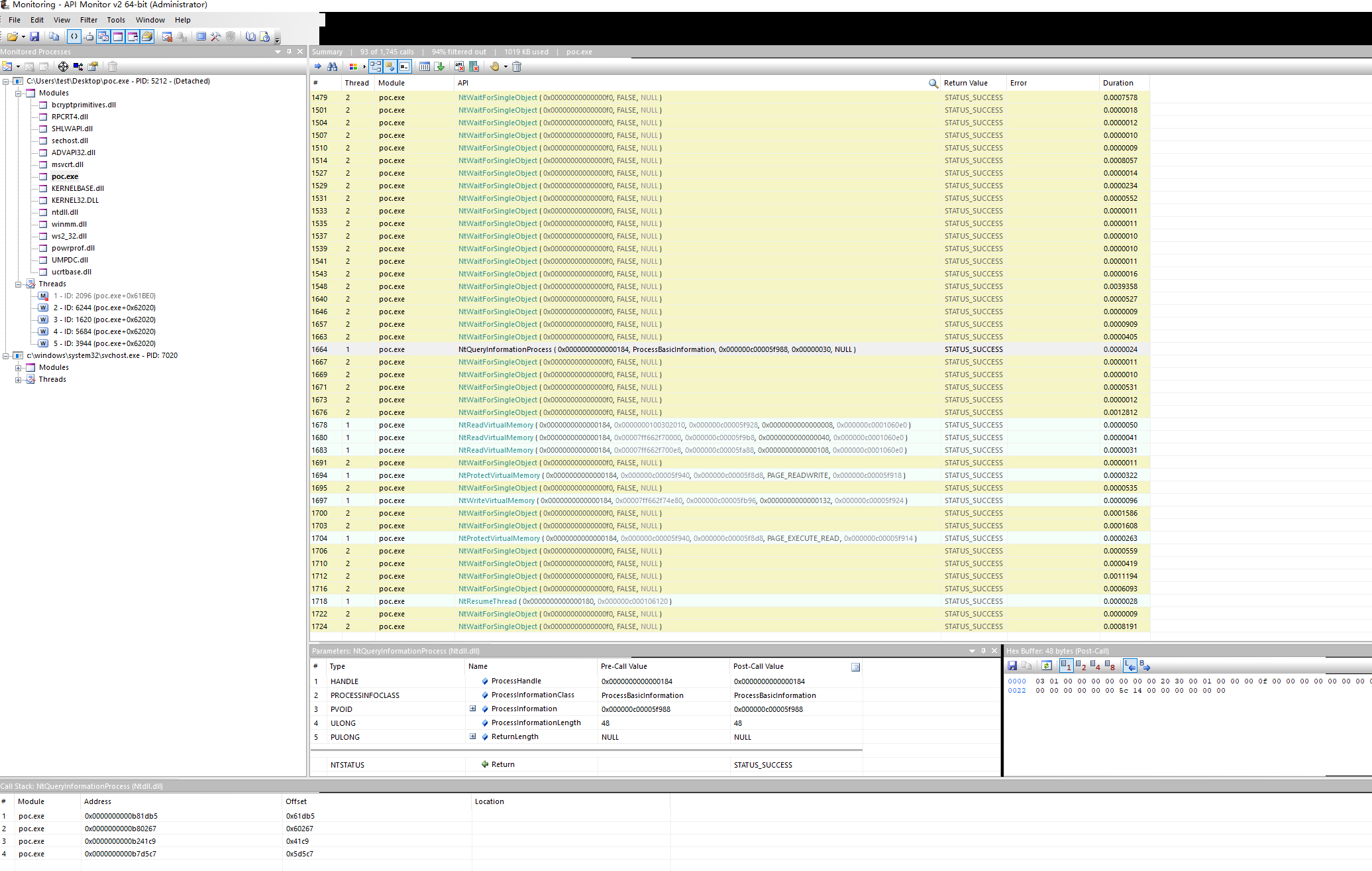The width and height of the screenshot is (1372, 871).
Task: Select thread 2 ID 6244 in tree
Action: (x=104, y=308)
